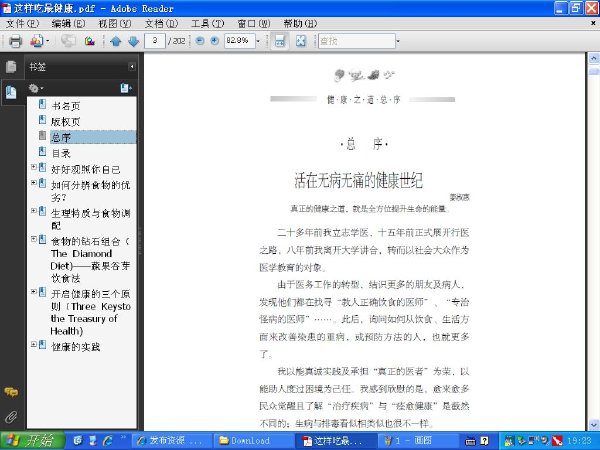Screen dimensions: 600x450
Task: Open the Comments panel icon
Action: [11, 392]
